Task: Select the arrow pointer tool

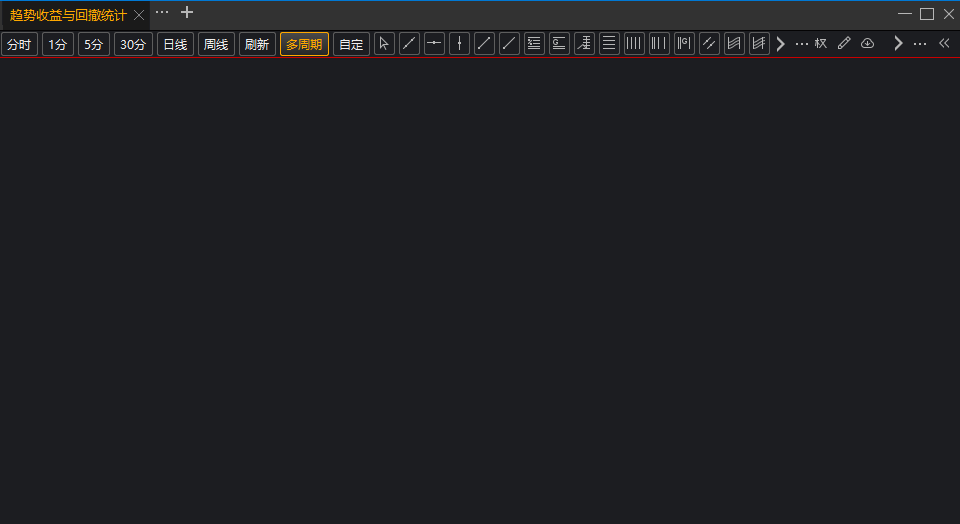Action: (x=384, y=44)
